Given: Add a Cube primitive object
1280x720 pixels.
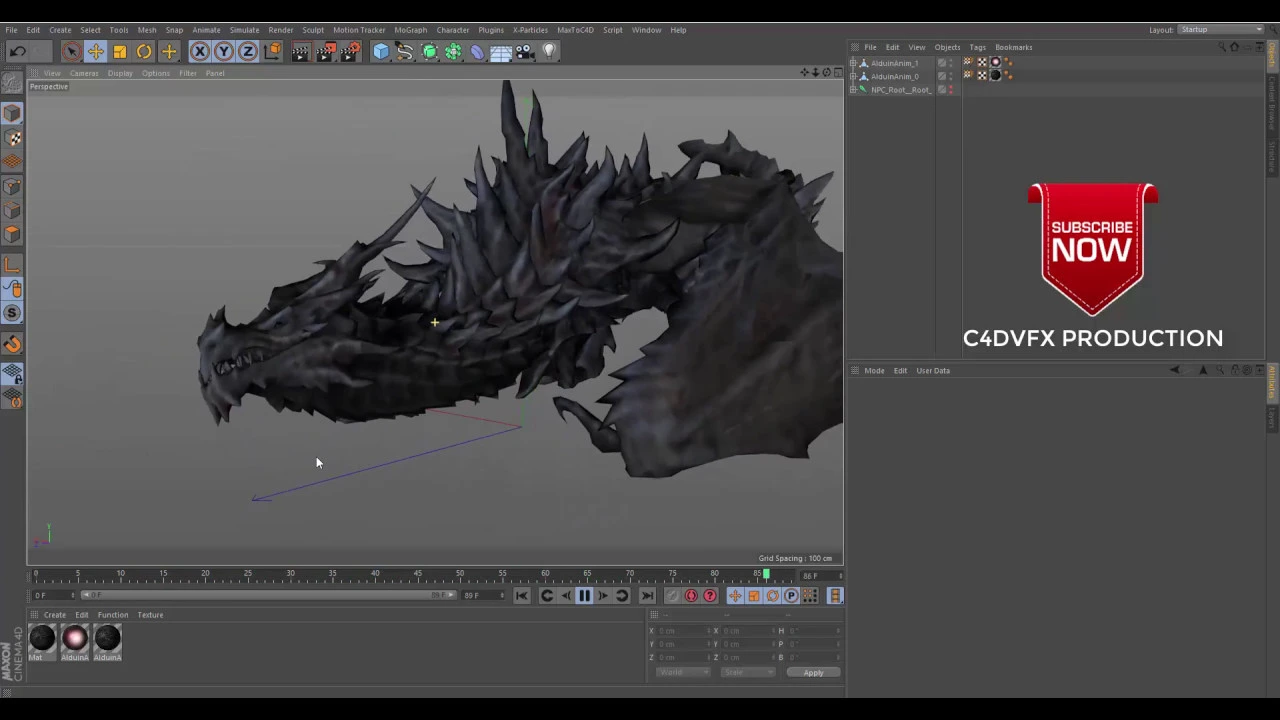Looking at the screenshot, I should tap(381, 52).
